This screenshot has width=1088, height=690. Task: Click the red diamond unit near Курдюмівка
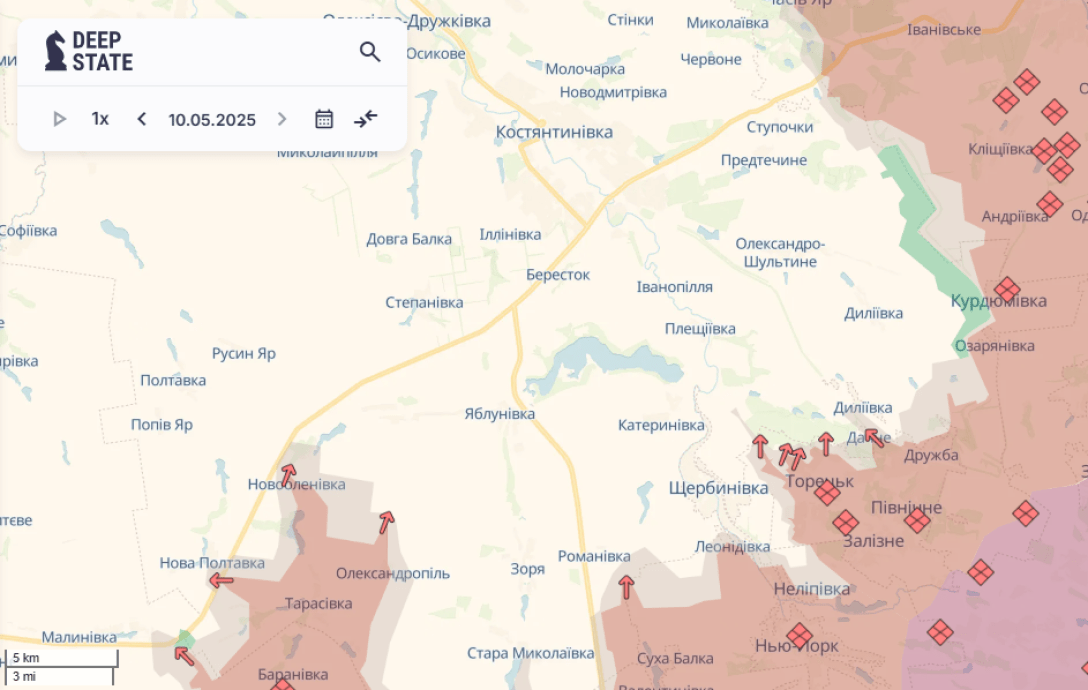click(x=1006, y=290)
